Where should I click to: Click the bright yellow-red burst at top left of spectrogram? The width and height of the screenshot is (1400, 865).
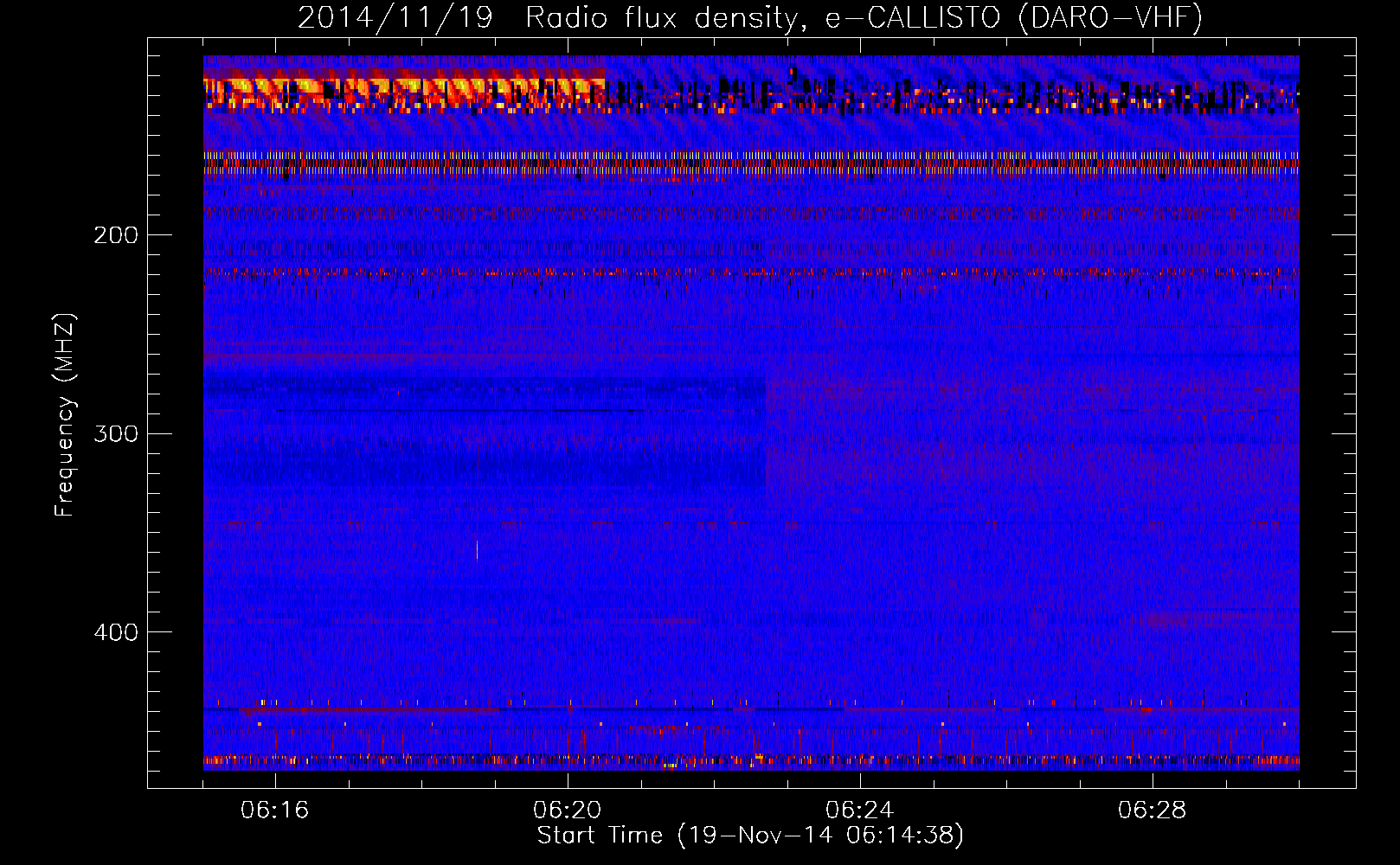(x=404, y=91)
